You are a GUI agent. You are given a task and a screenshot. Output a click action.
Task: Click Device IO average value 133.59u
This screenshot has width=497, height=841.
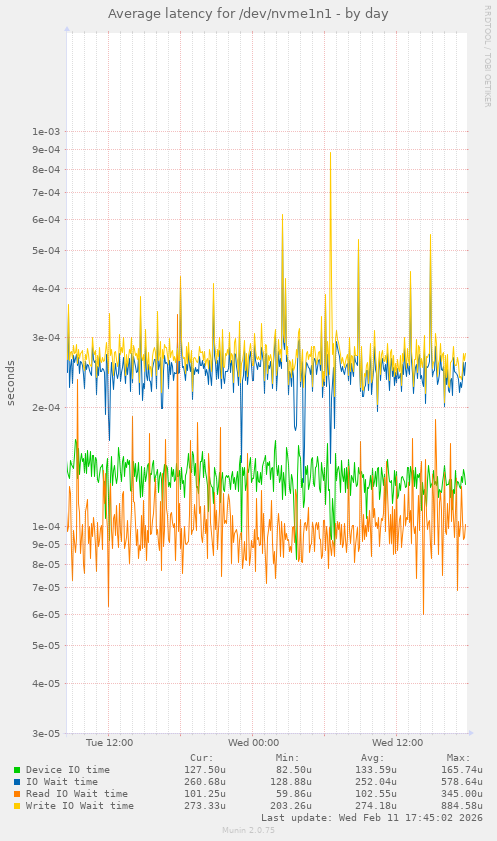tap(376, 770)
